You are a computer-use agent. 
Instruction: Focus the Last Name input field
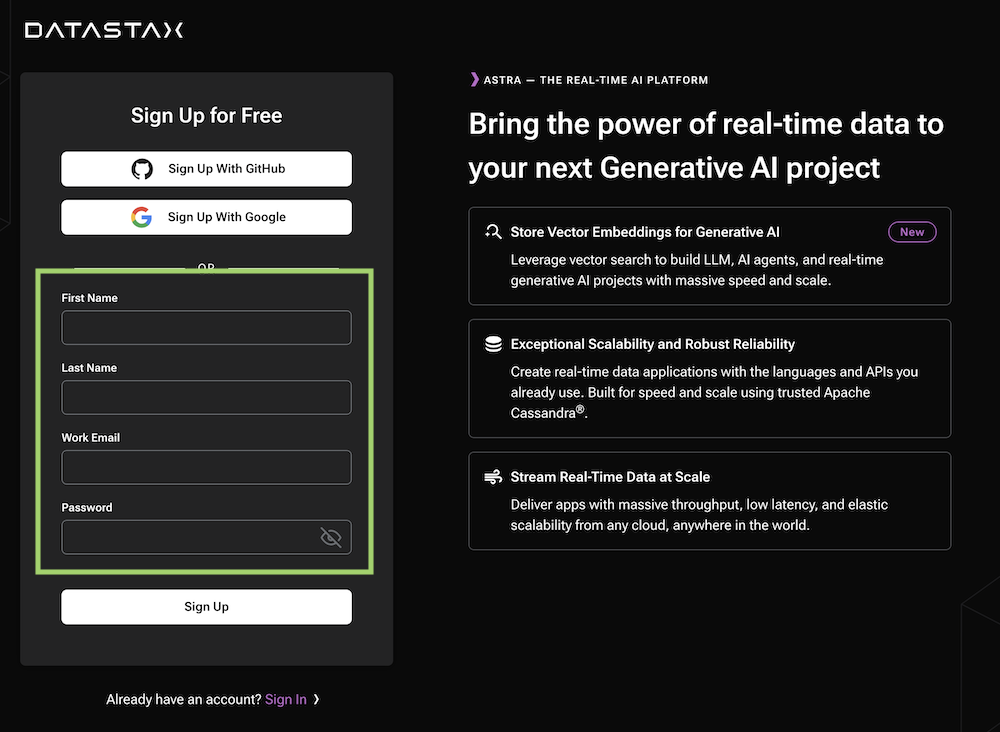pyautogui.click(x=207, y=397)
